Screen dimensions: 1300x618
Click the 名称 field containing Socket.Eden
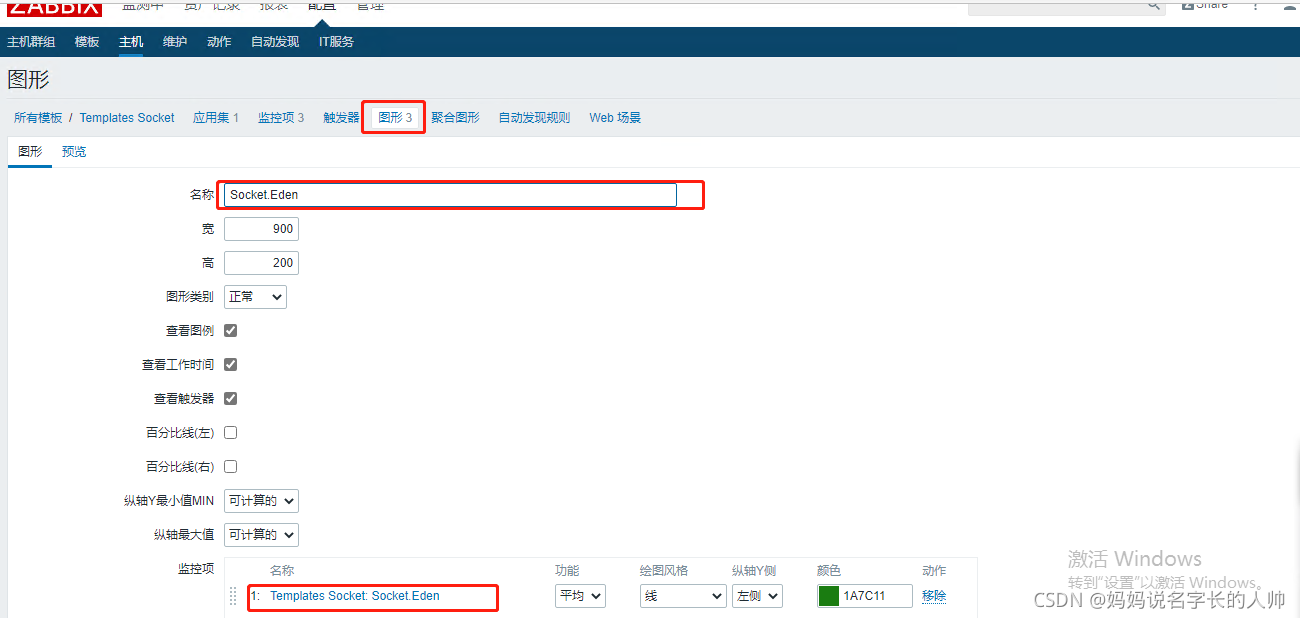[450, 195]
